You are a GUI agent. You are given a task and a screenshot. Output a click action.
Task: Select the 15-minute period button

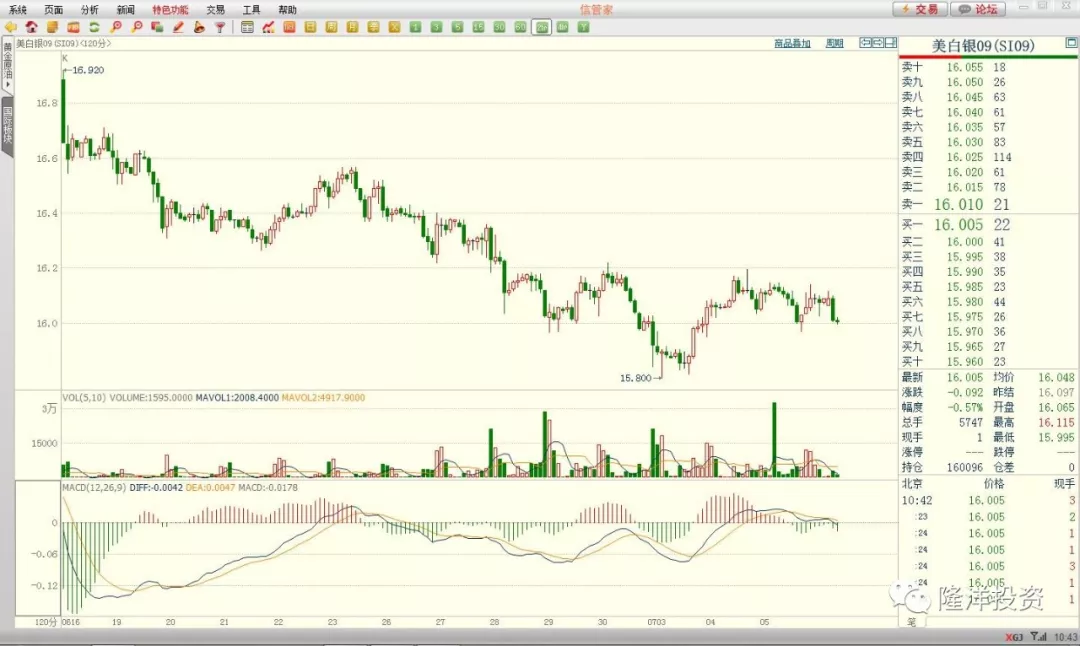point(478,27)
